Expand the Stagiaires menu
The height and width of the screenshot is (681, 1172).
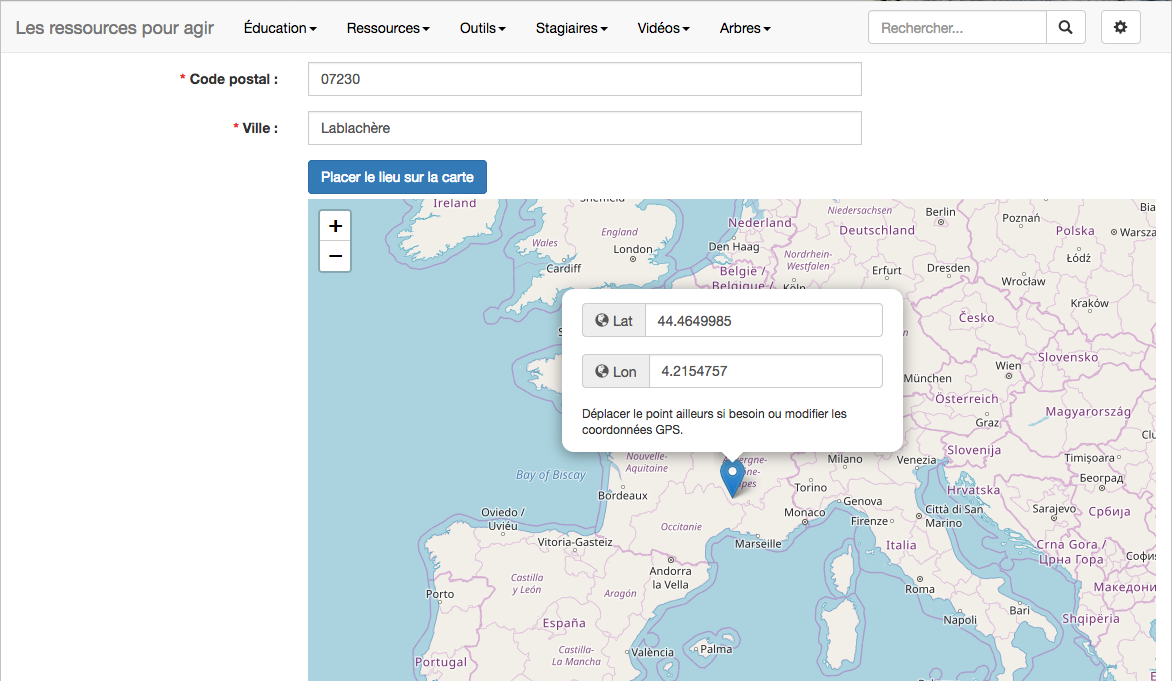point(572,28)
